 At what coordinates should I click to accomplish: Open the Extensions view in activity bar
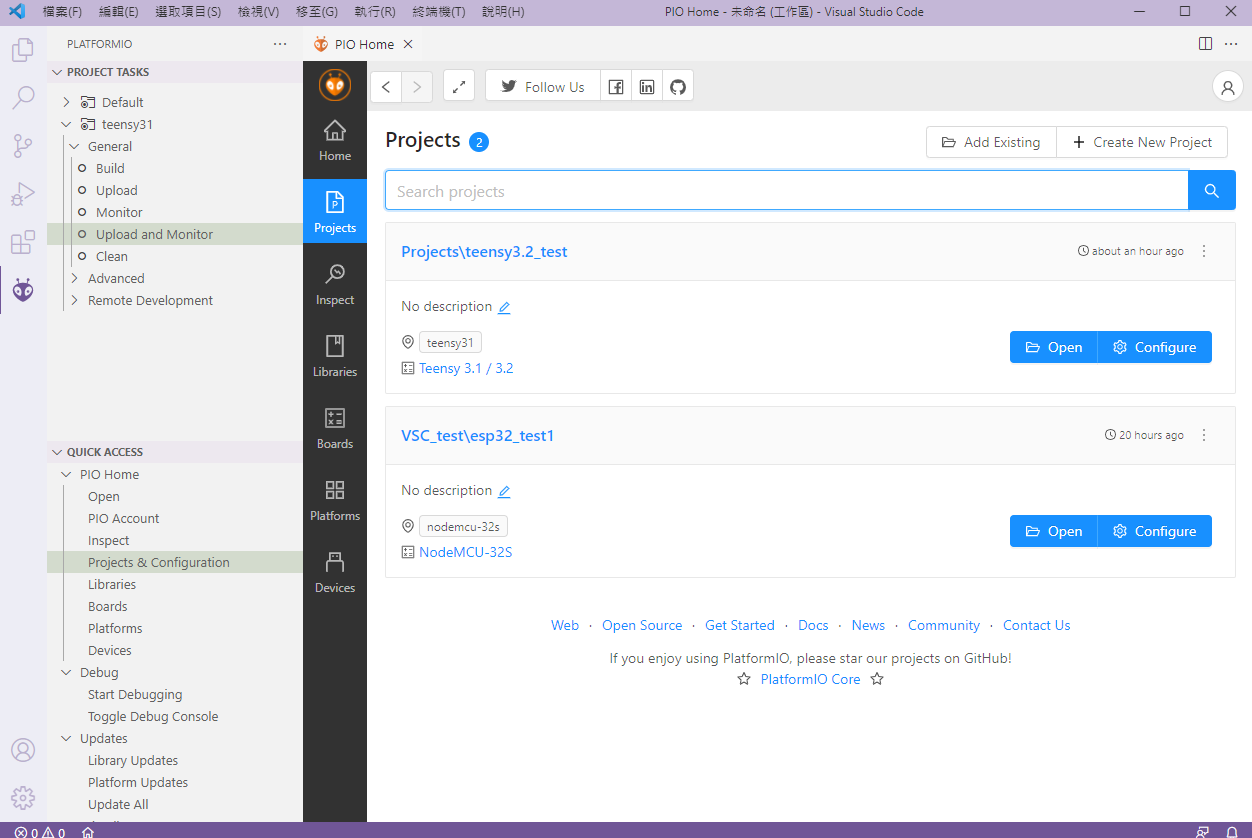click(23, 242)
